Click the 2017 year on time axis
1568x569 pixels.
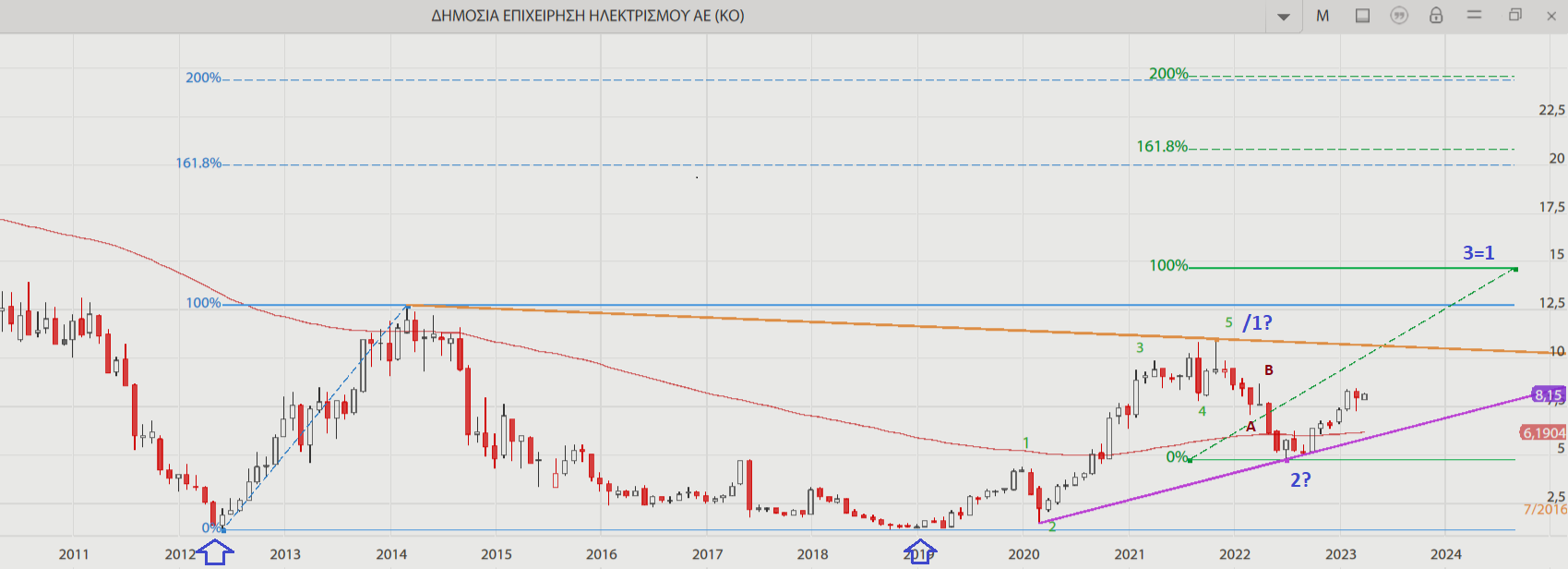point(708,554)
